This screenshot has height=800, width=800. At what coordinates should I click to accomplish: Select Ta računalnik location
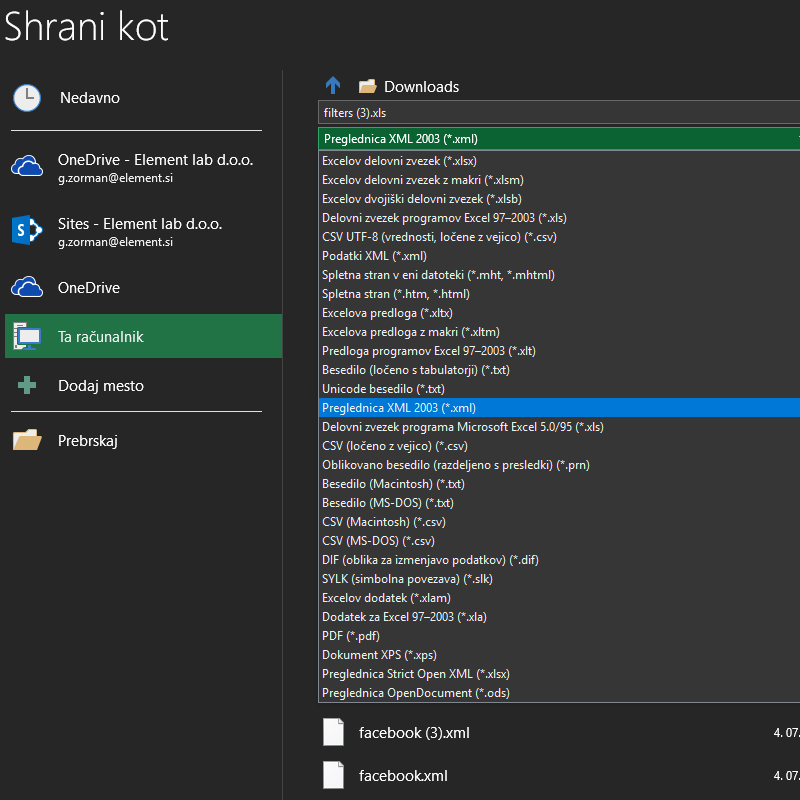pyautogui.click(x=143, y=336)
